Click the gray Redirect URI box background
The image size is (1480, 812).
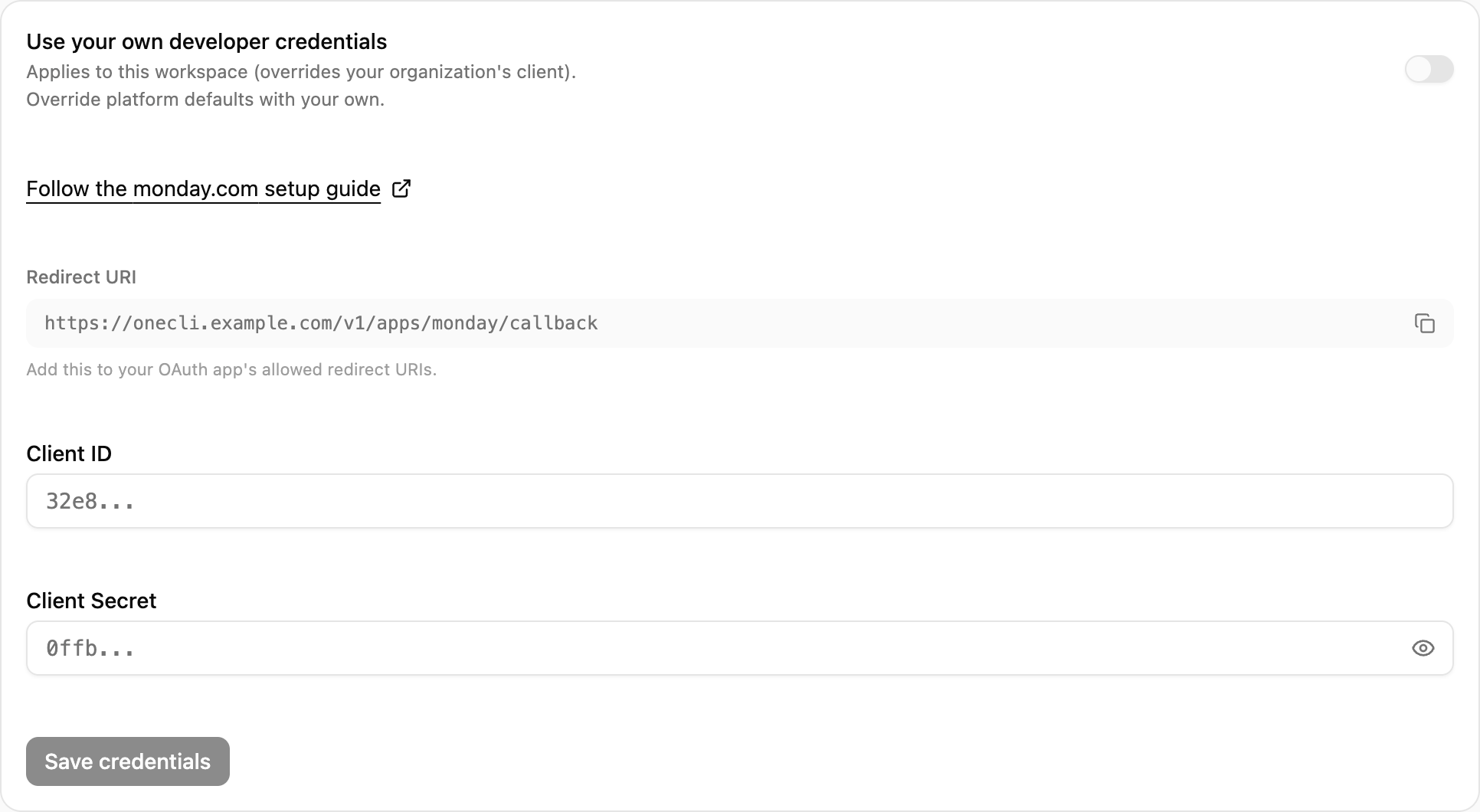tap(996, 323)
